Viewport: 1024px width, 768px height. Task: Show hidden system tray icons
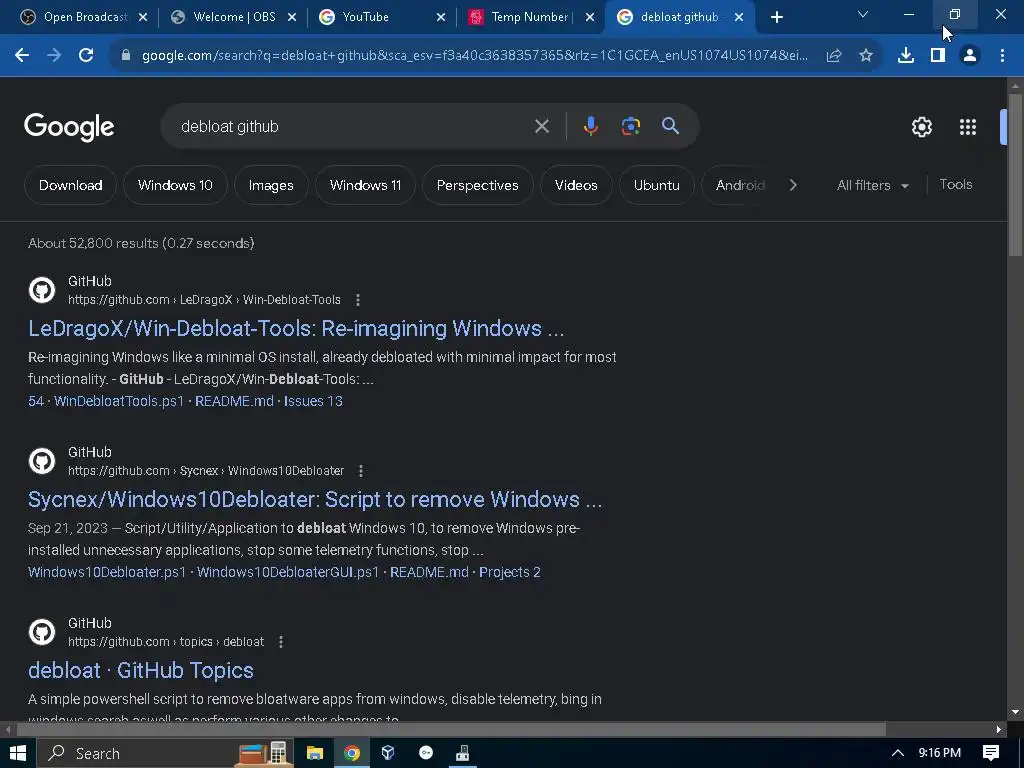coord(898,753)
